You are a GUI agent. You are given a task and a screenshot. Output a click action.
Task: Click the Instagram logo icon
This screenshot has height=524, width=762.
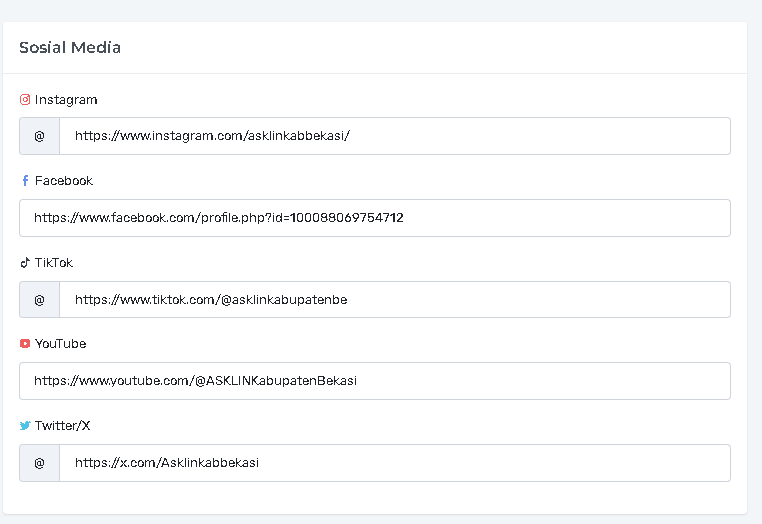(x=25, y=100)
